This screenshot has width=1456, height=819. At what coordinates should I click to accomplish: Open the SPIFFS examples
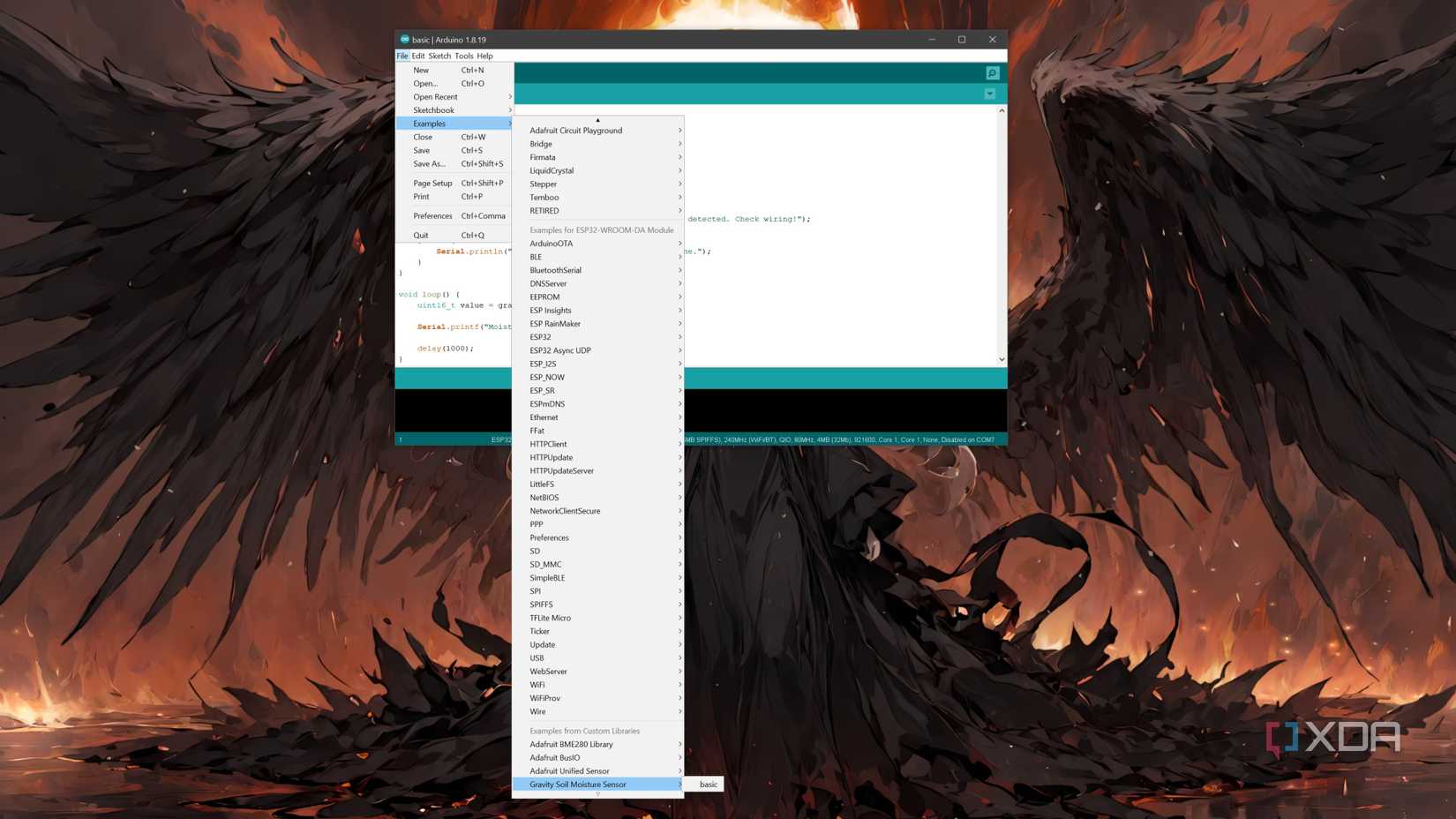pyautogui.click(x=598, y=605)
